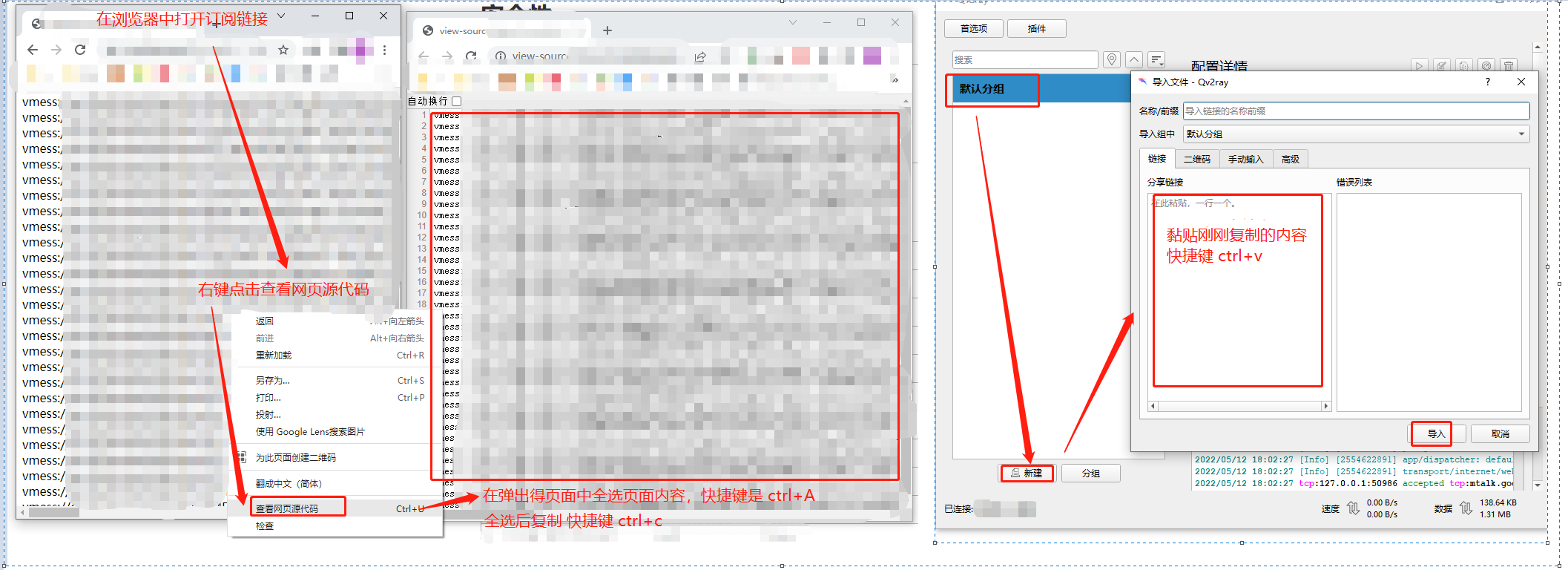Switch to the 二维码 tab

[x=1196, y=159]
